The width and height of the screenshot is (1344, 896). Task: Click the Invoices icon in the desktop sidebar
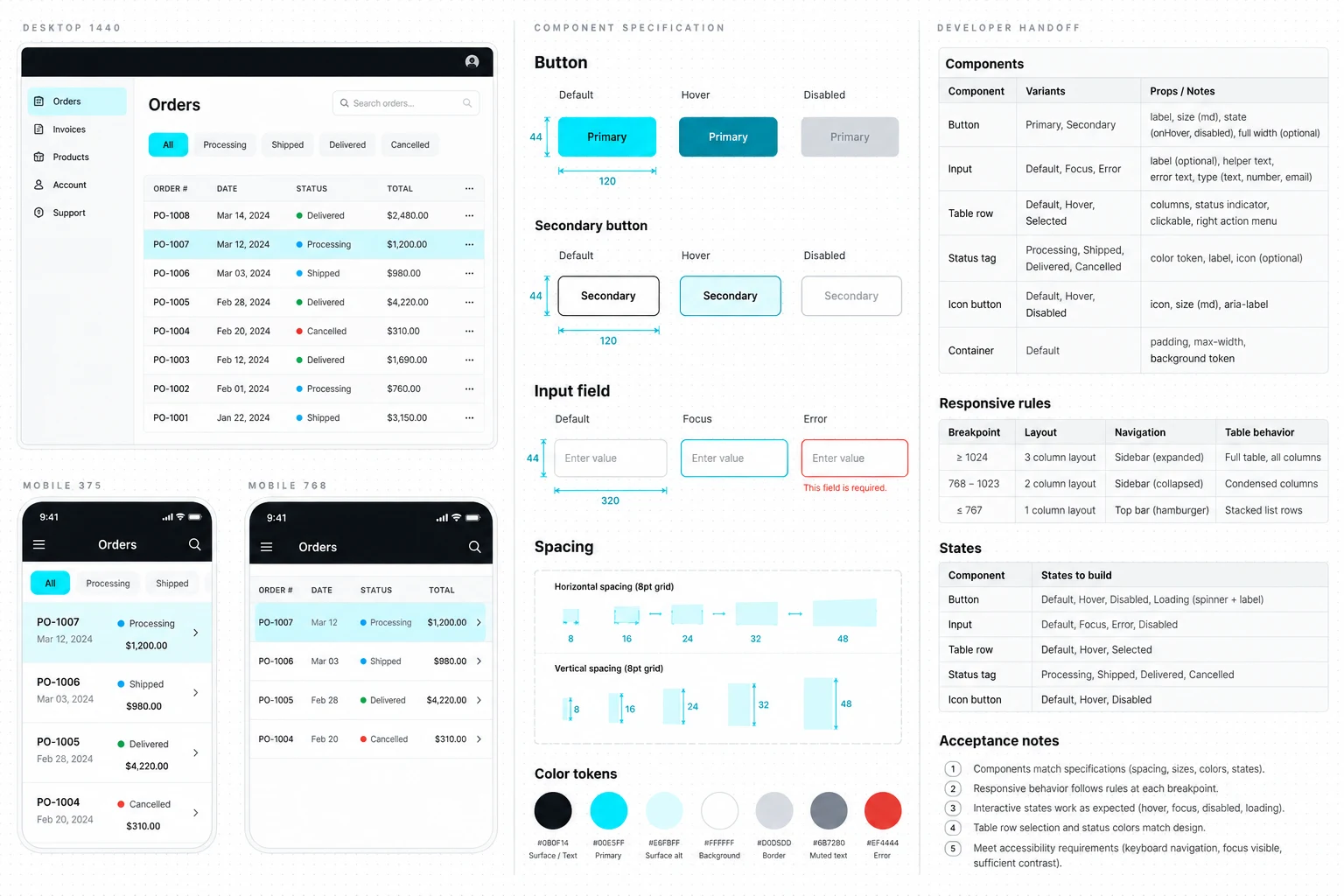pyautogui.click(x=38, y=129)
